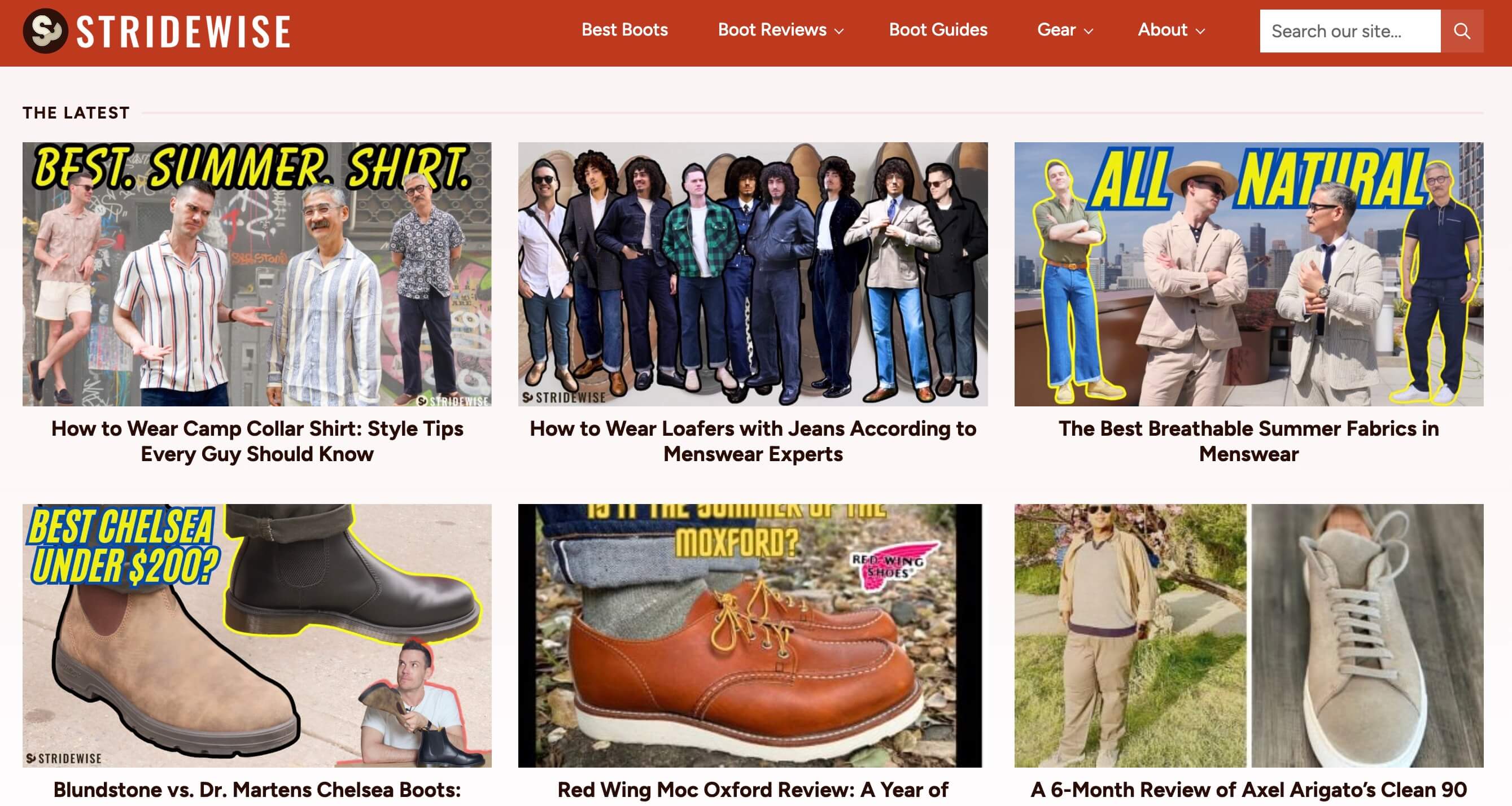Open the Best Summer Shirt thumbnail
The height and width of the screenshot is (806, 1512).
pos(257,274)
